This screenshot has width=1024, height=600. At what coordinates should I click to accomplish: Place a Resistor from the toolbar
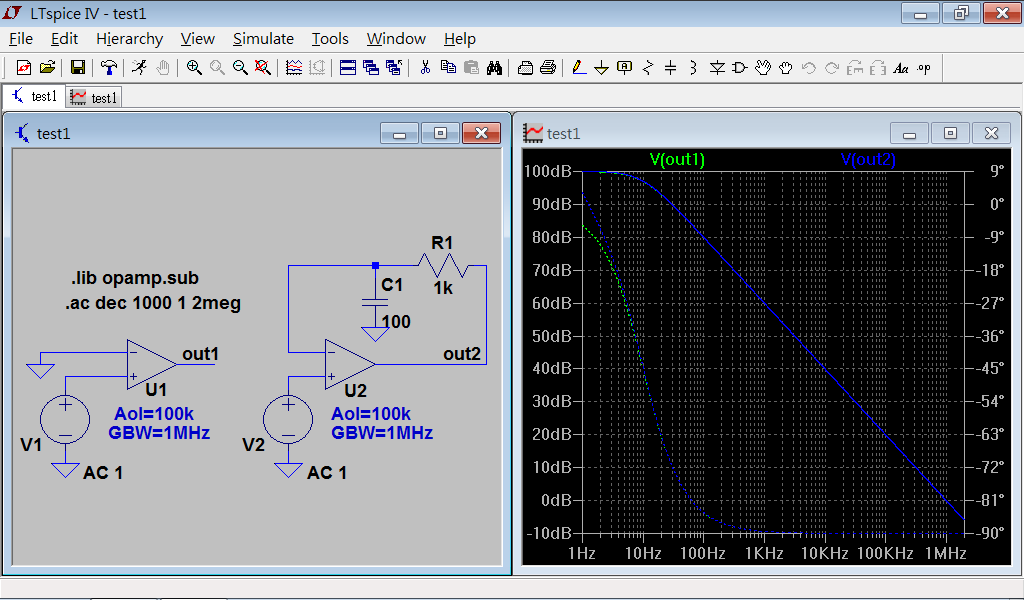[648, 67]
